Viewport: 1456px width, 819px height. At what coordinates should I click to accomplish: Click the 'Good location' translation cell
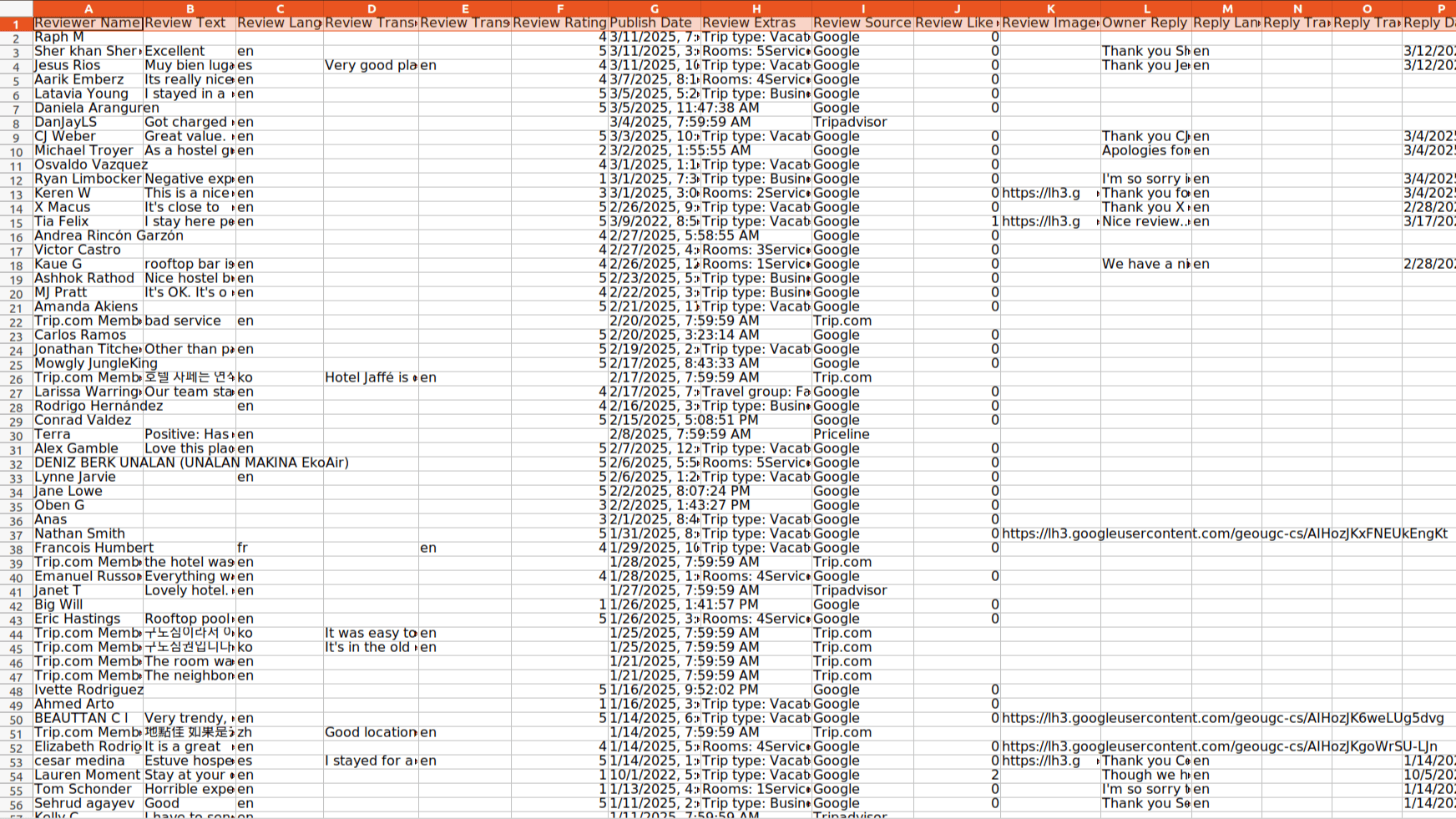click(x=371, y=732)
